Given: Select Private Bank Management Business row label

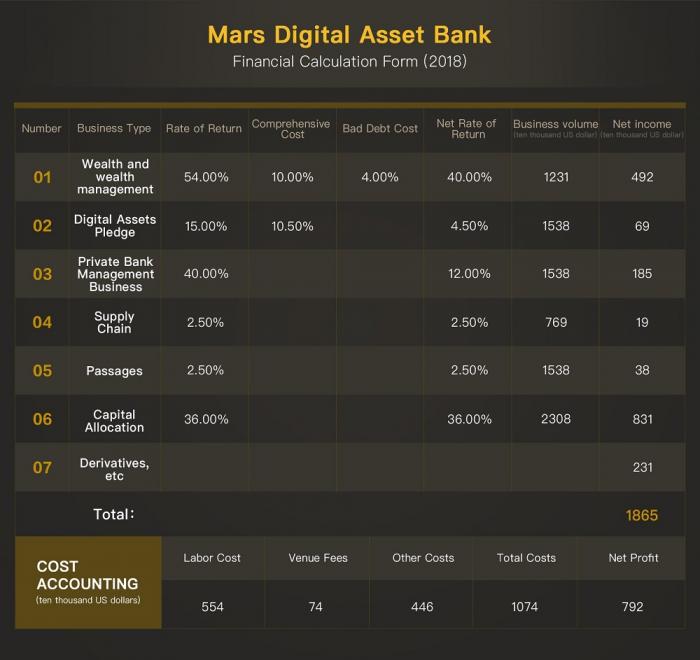Looking at the screenshot, I should tap(116, 274).
